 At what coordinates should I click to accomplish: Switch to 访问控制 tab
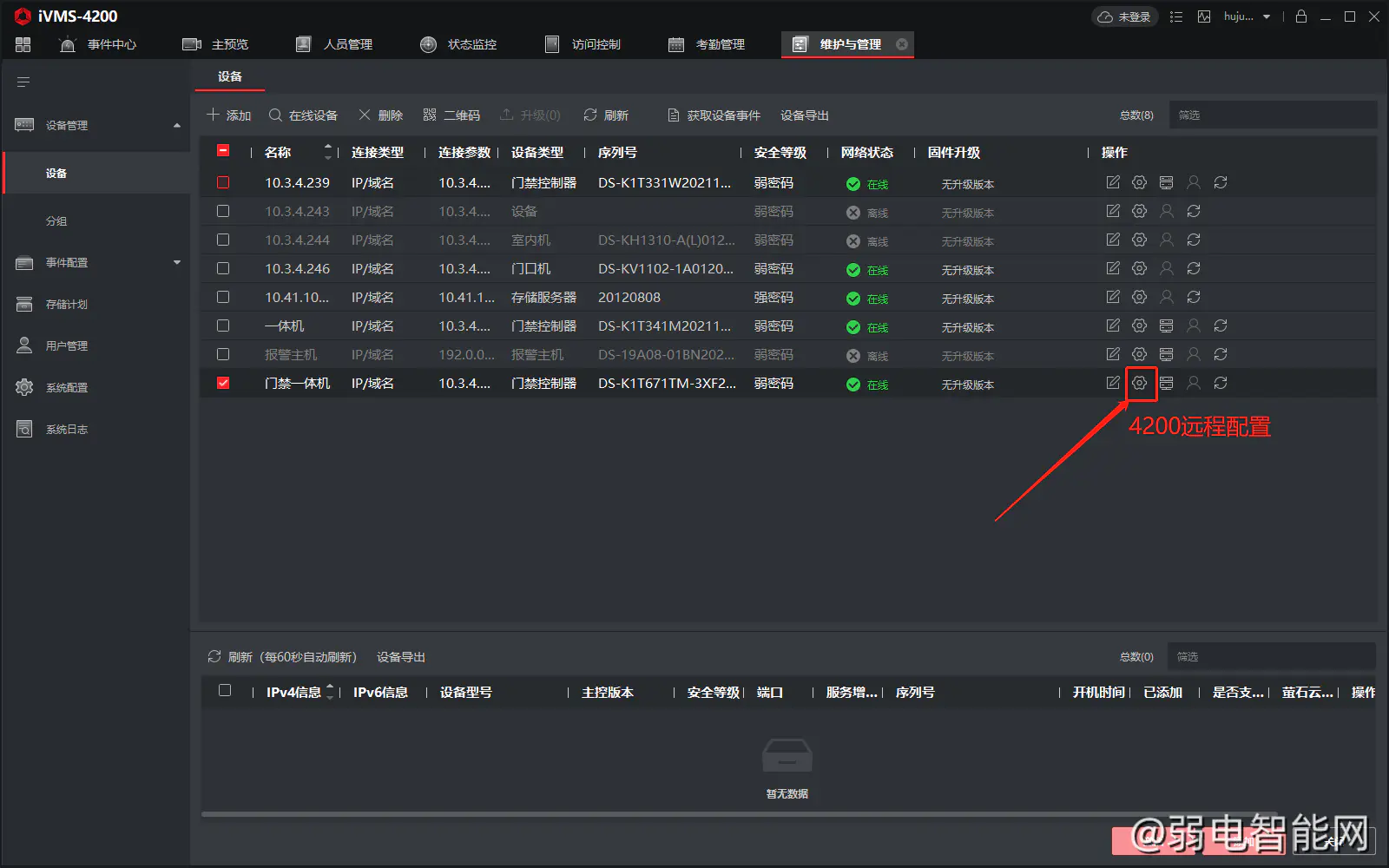pos(583,44)
